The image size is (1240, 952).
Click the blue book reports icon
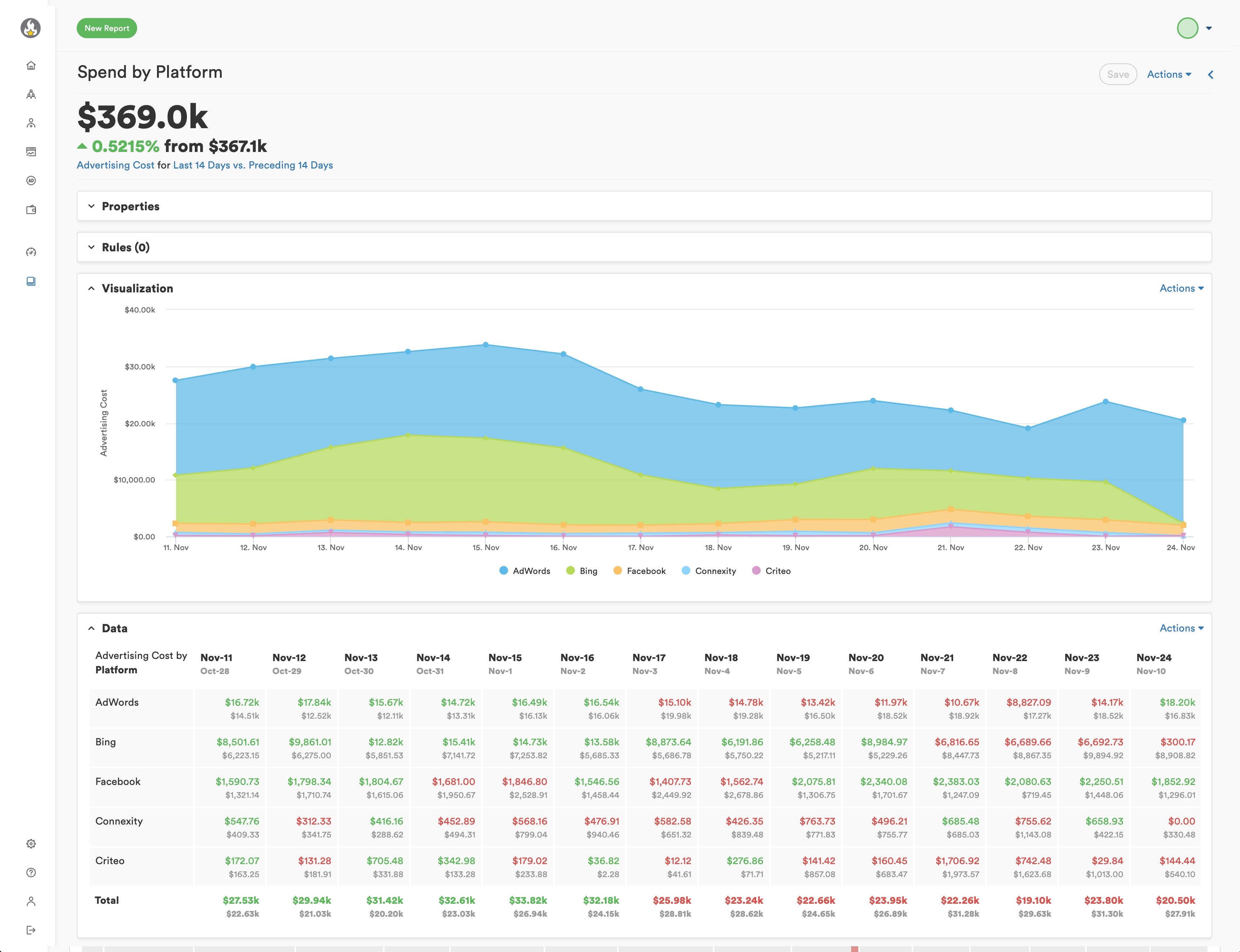31,281
